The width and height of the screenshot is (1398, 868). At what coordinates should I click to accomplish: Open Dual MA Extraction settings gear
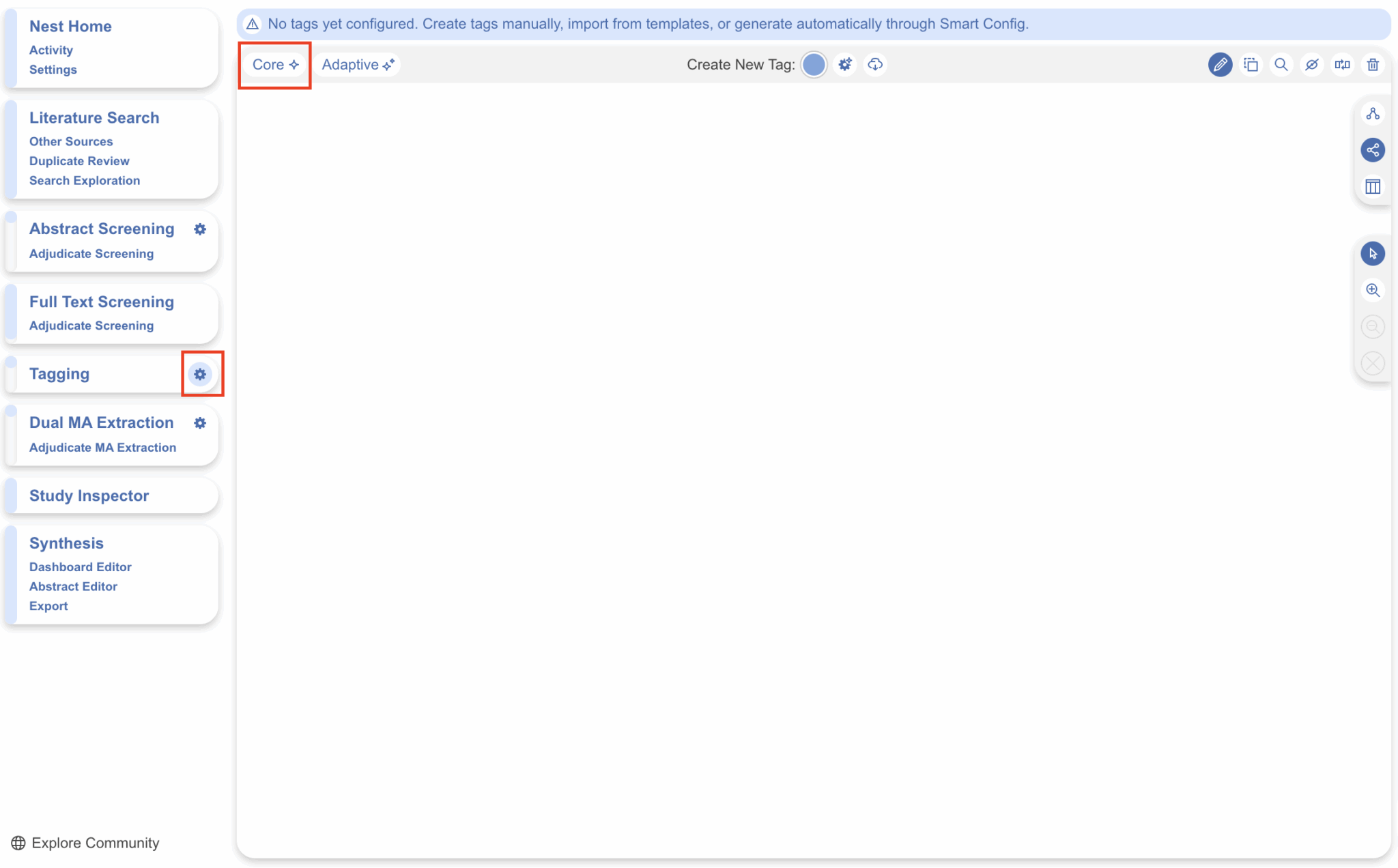coord(200,423)
